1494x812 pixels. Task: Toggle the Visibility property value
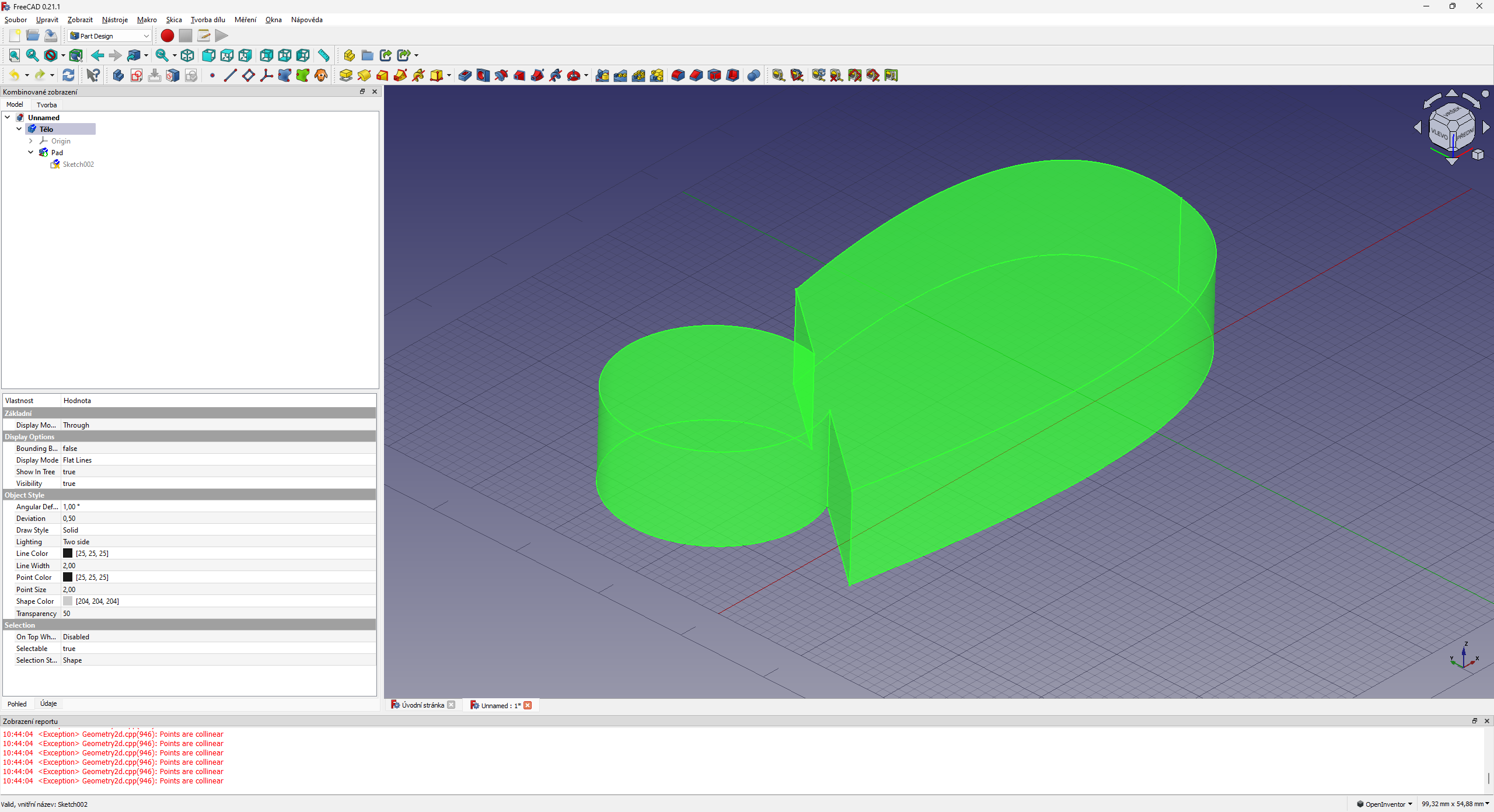[69, 484]
